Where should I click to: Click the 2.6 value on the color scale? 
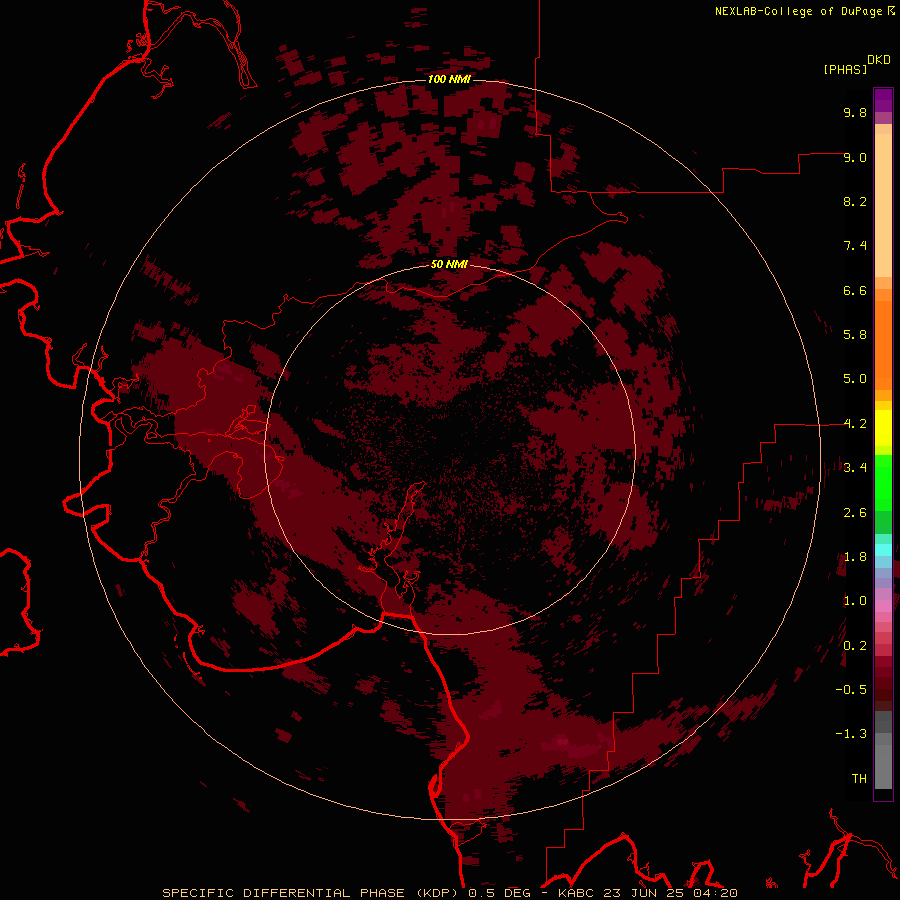point(855,513)
